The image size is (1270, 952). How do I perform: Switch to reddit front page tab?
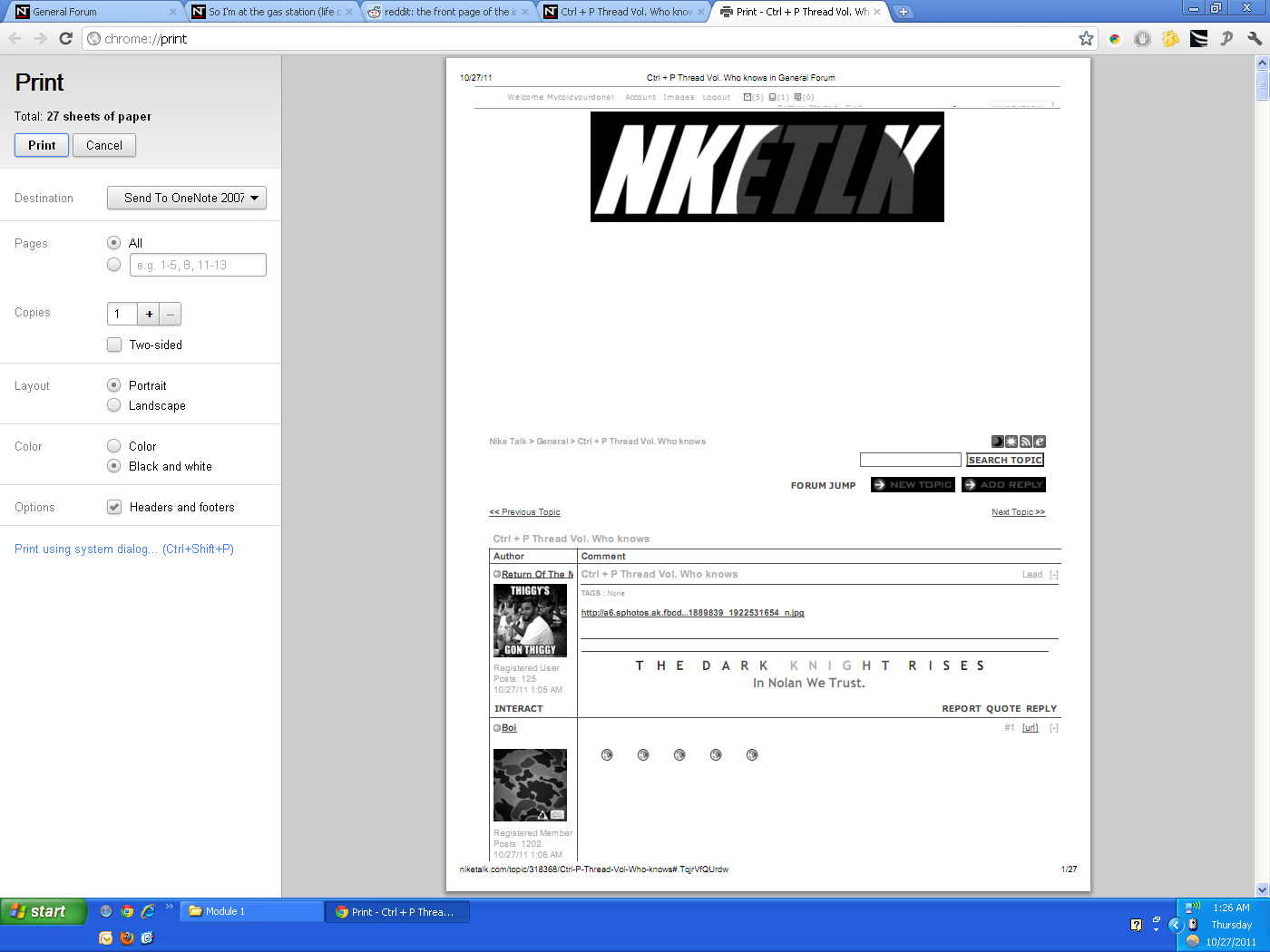coord(448,12)
